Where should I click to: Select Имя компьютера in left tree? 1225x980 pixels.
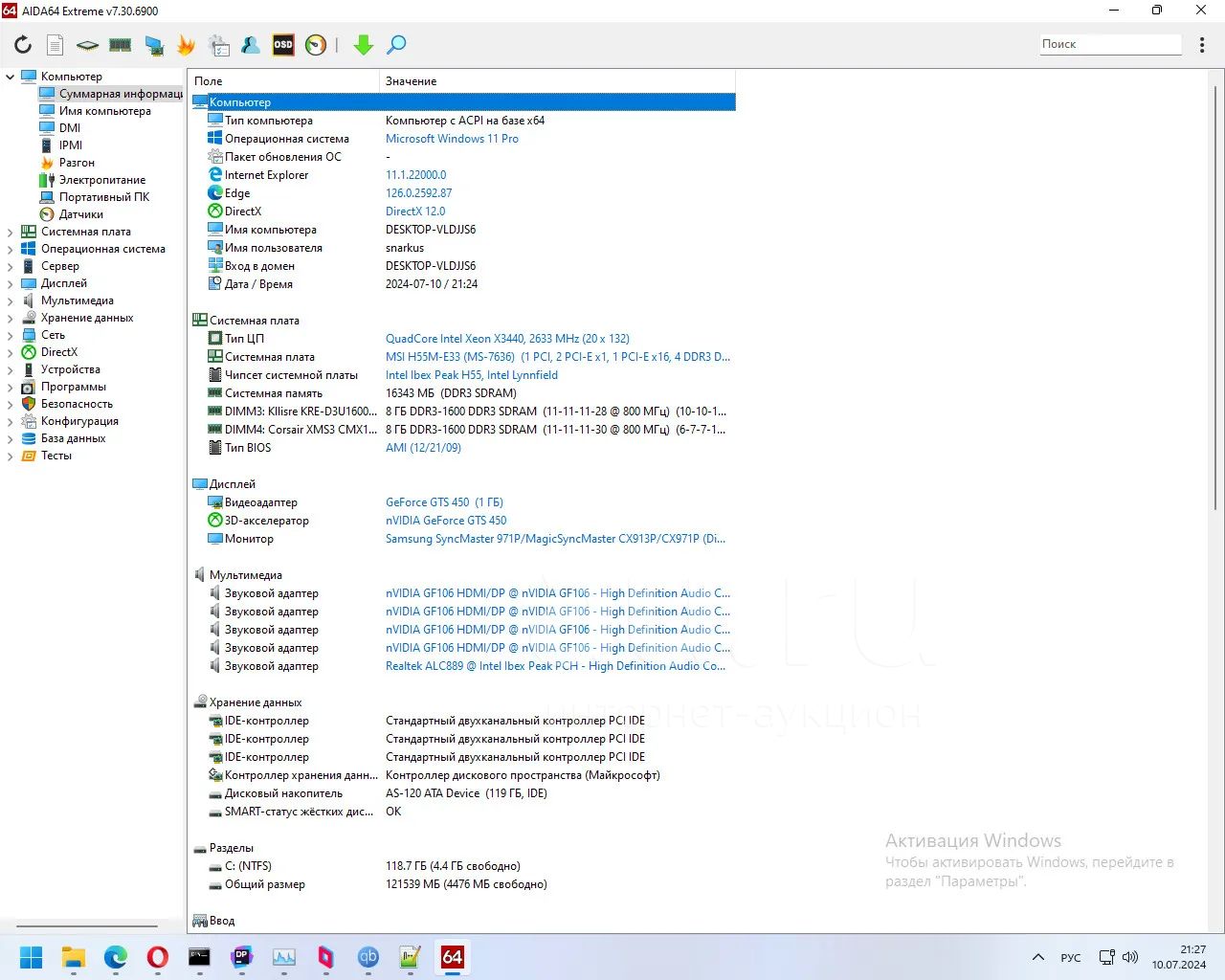tap(104, 111)
